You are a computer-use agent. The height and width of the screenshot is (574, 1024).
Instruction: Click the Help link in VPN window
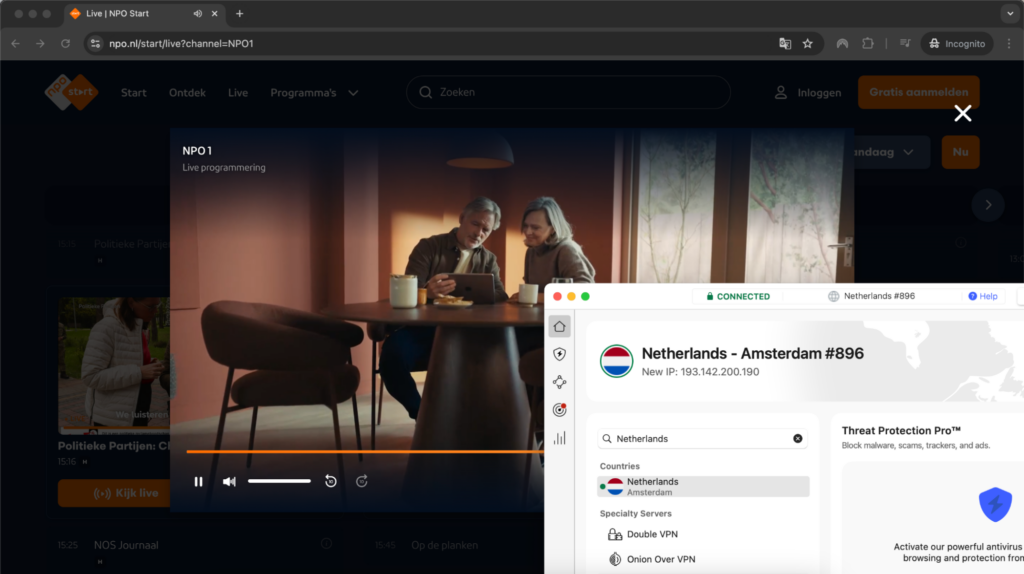(983, 296)
